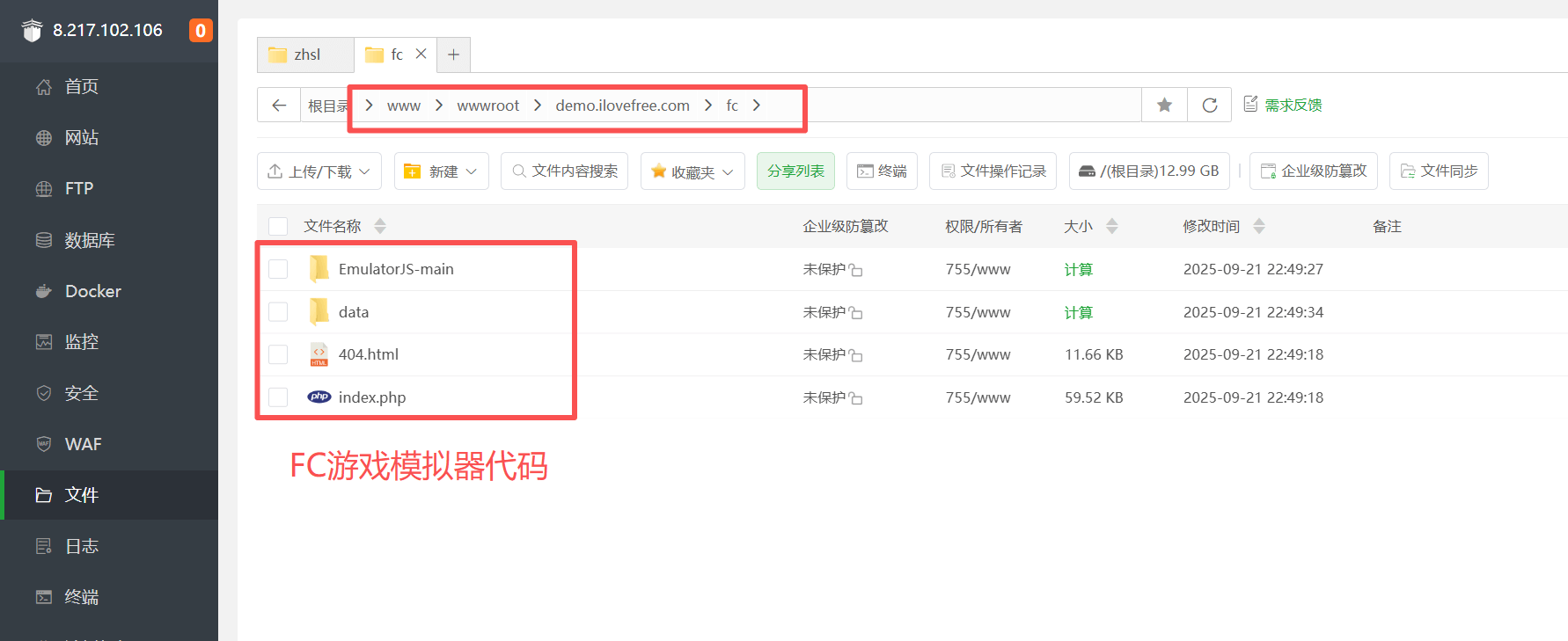Refresh the file list
Screen dimensions: 1568x641
pos(1209,106)
